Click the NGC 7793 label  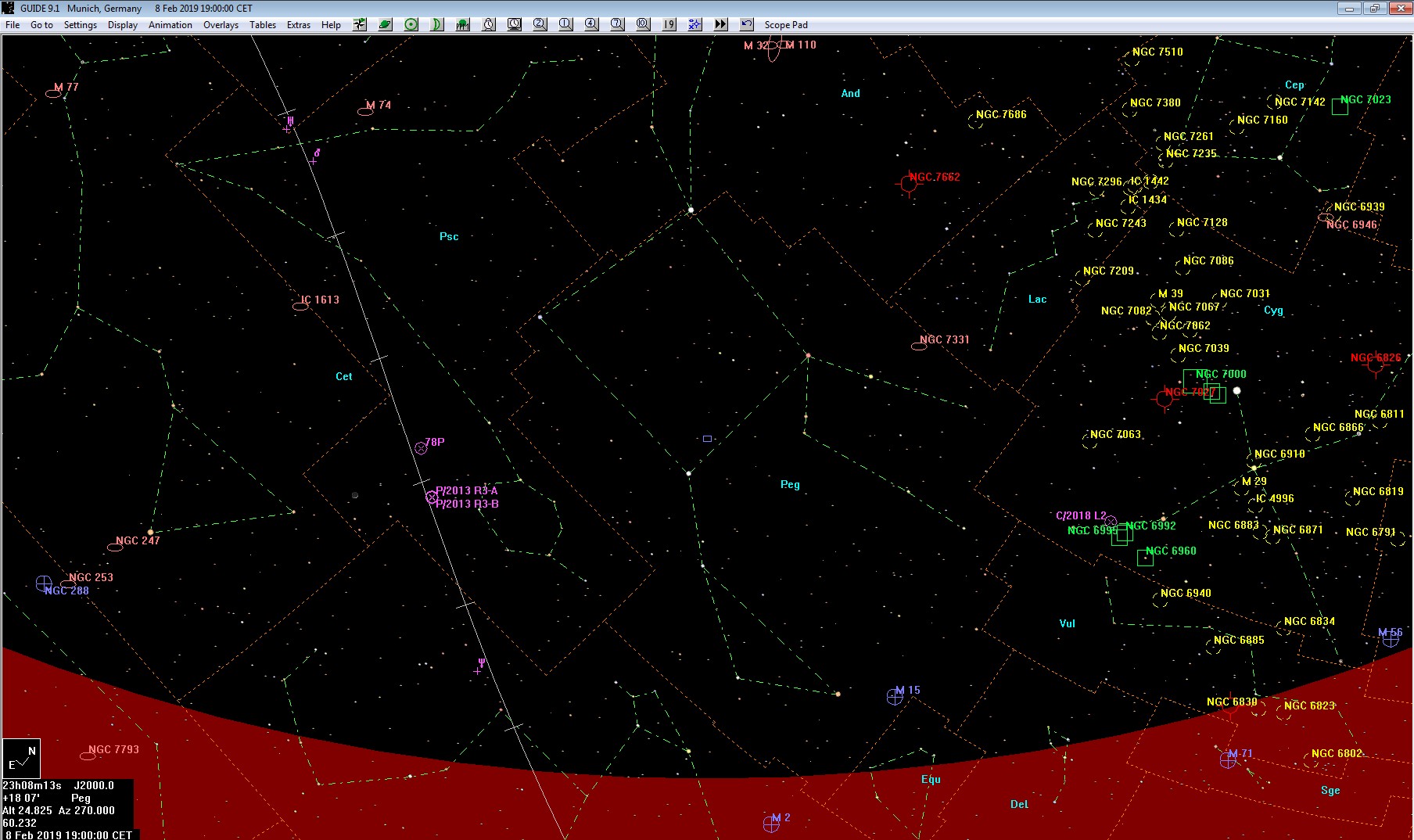pos(113,749)
